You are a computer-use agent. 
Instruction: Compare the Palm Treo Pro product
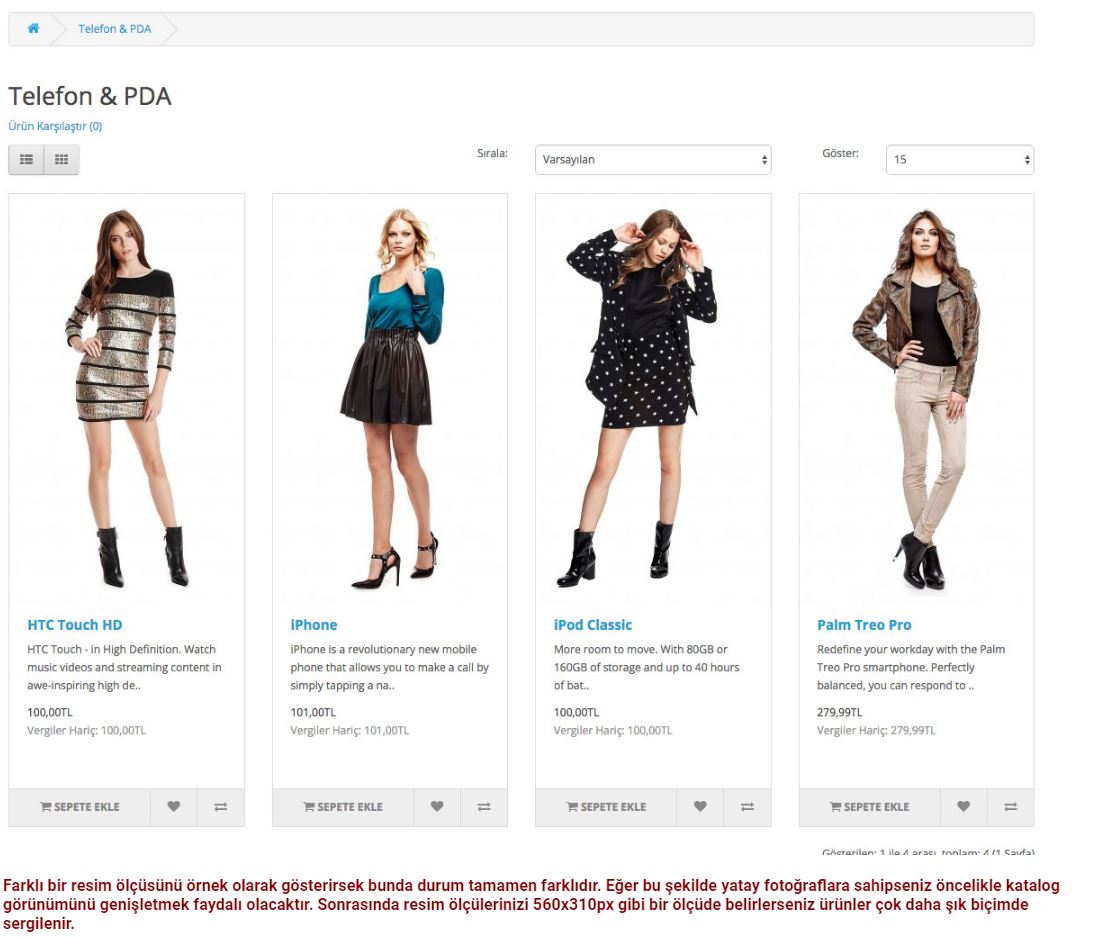pyautogui.click(x=1010, y=807)
